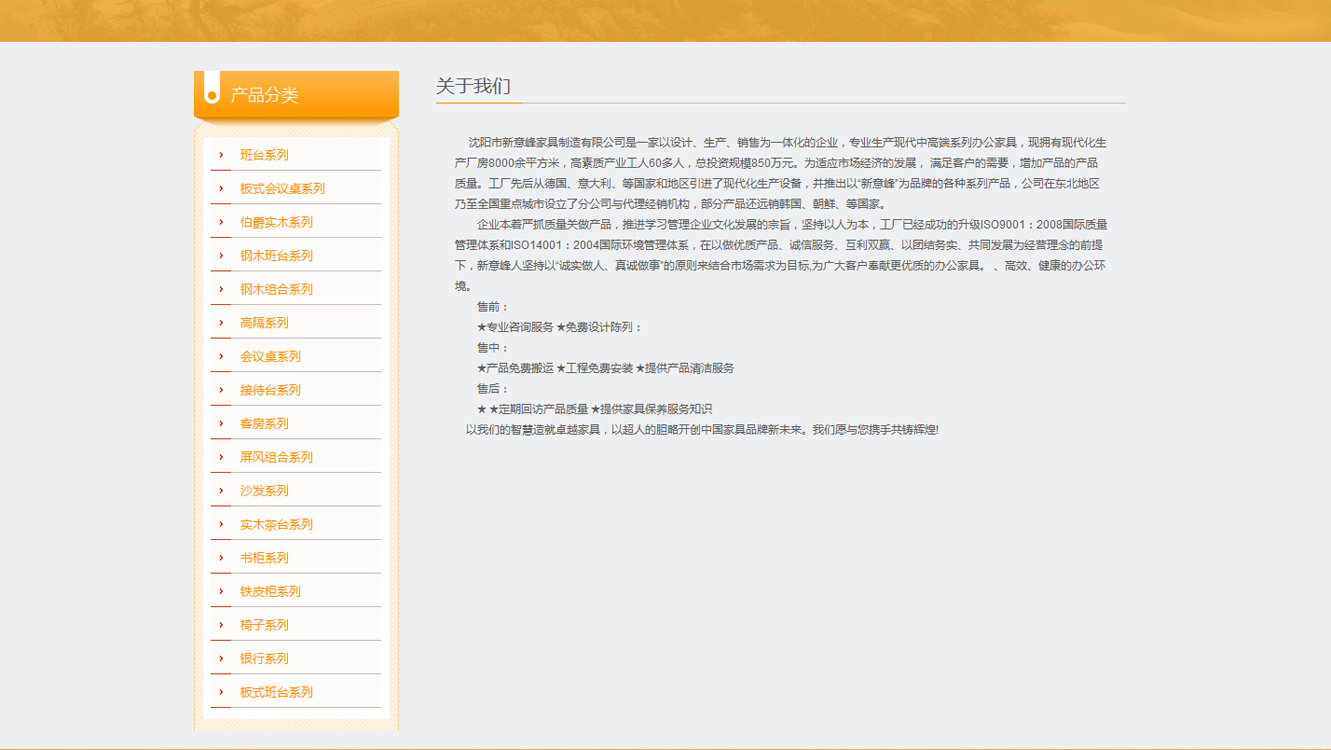
Task: Go to 钢木组合系列 products
Action: pos(276,290)
